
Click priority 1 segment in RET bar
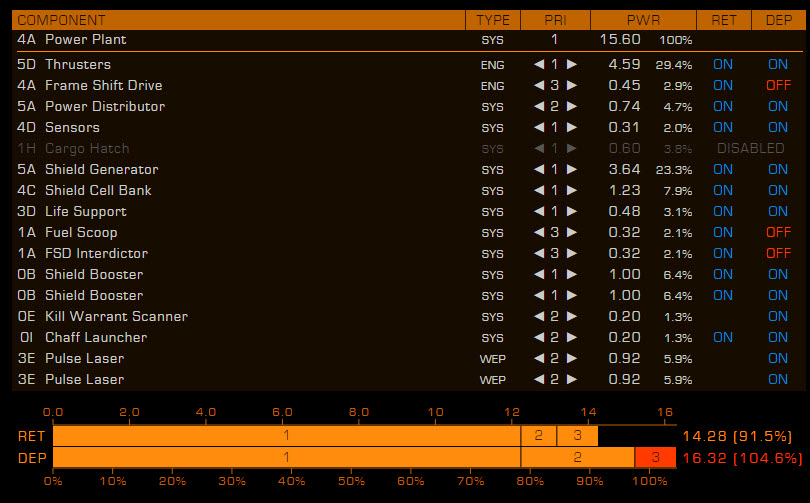[x=287, y=436]
